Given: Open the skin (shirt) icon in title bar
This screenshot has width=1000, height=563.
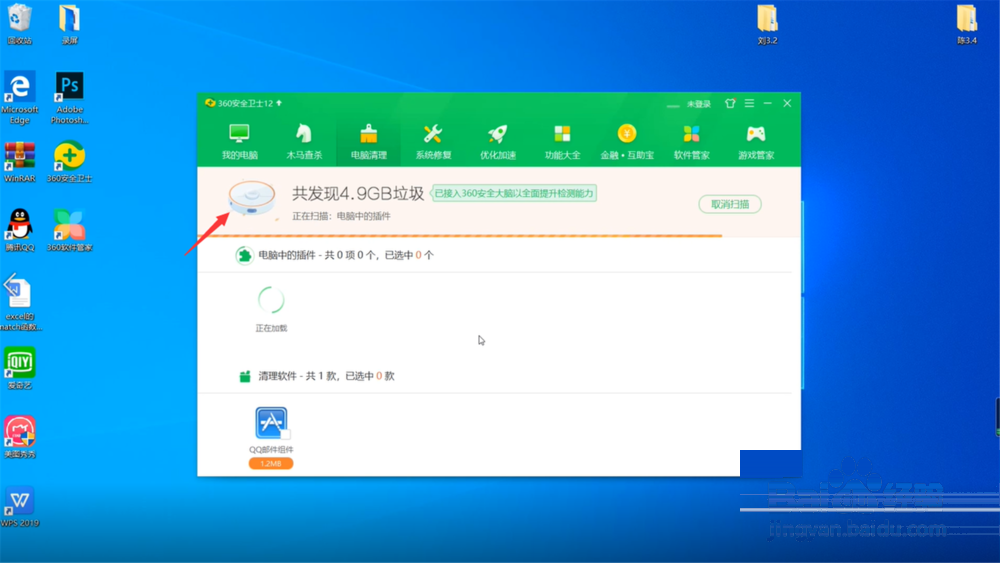Looking at the screenshot, I should click(x=730, y=103).
